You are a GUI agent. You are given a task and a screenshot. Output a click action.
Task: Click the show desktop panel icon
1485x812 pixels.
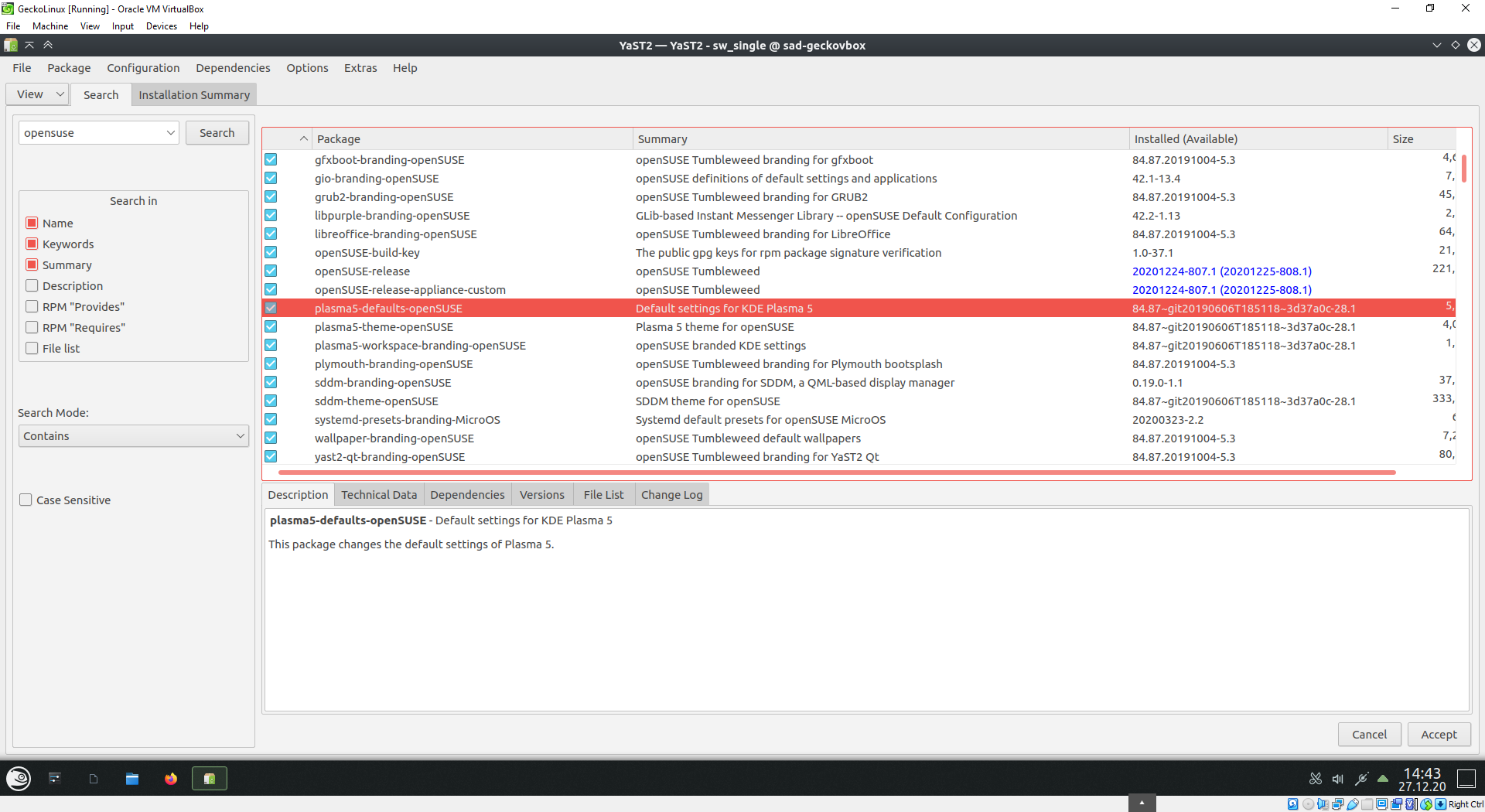pyautogui.click(x=1466, y=779)
